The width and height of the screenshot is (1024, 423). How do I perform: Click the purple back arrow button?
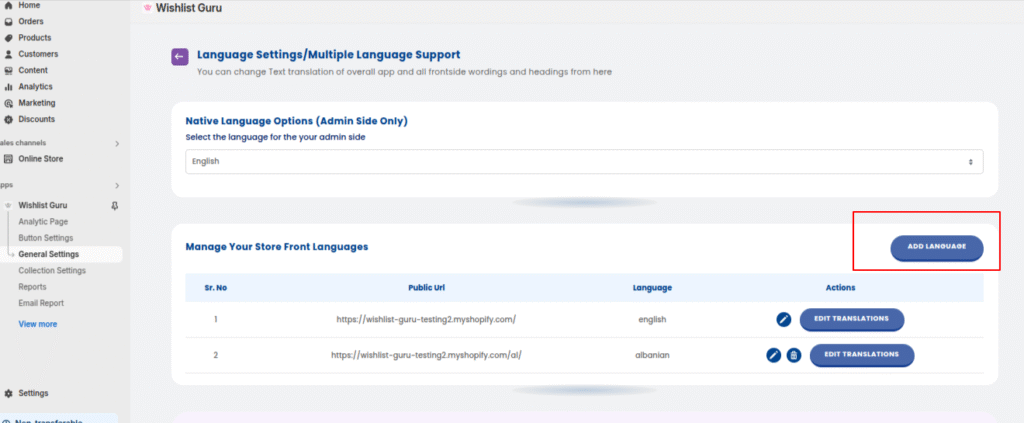[x=180, y=57]
